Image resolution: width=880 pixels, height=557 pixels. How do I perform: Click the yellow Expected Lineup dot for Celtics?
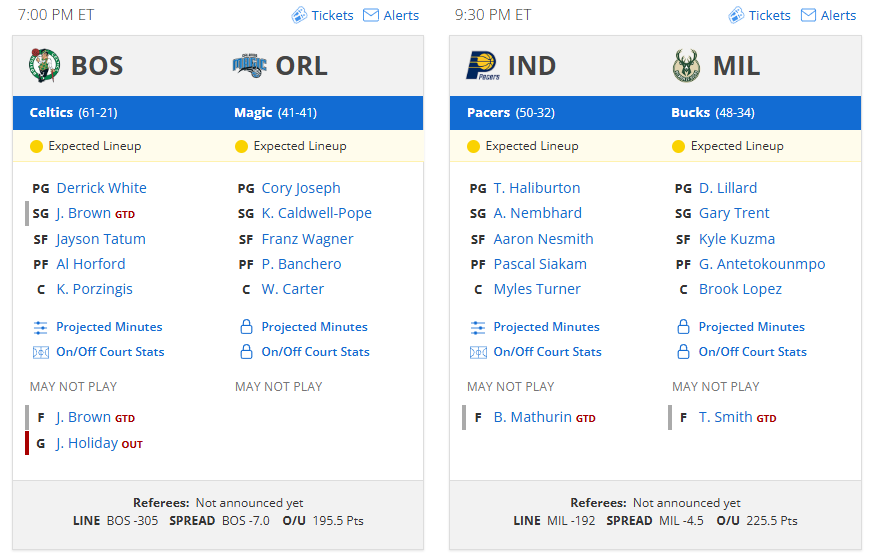pyautogui.click(x=36, y=147)
